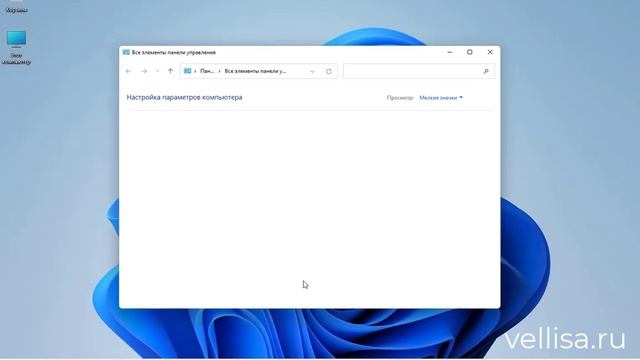Screen dimensions: 640x360
Task: Go up one level with up arrow
Action: pos(171,71)
